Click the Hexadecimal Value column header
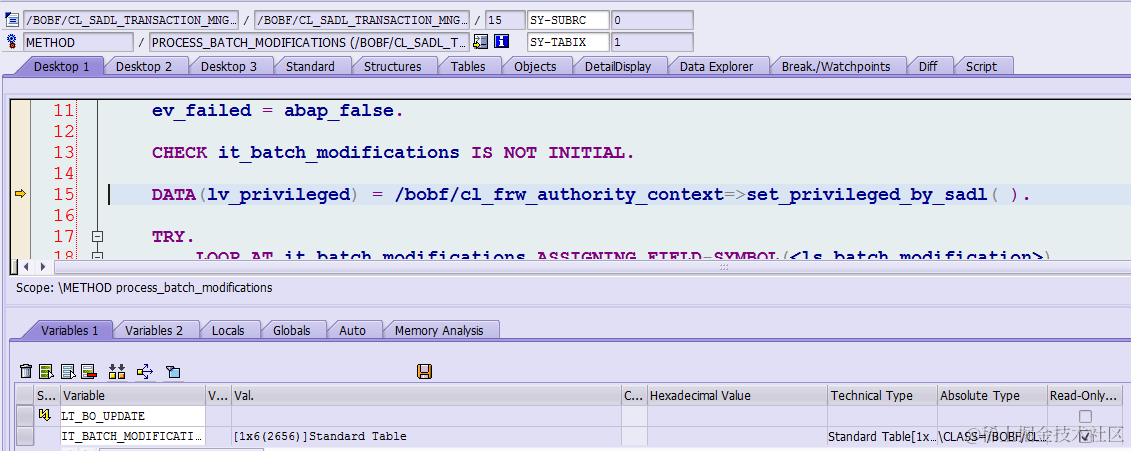Viewport: 1131px width, 451px height. [736, 395]
